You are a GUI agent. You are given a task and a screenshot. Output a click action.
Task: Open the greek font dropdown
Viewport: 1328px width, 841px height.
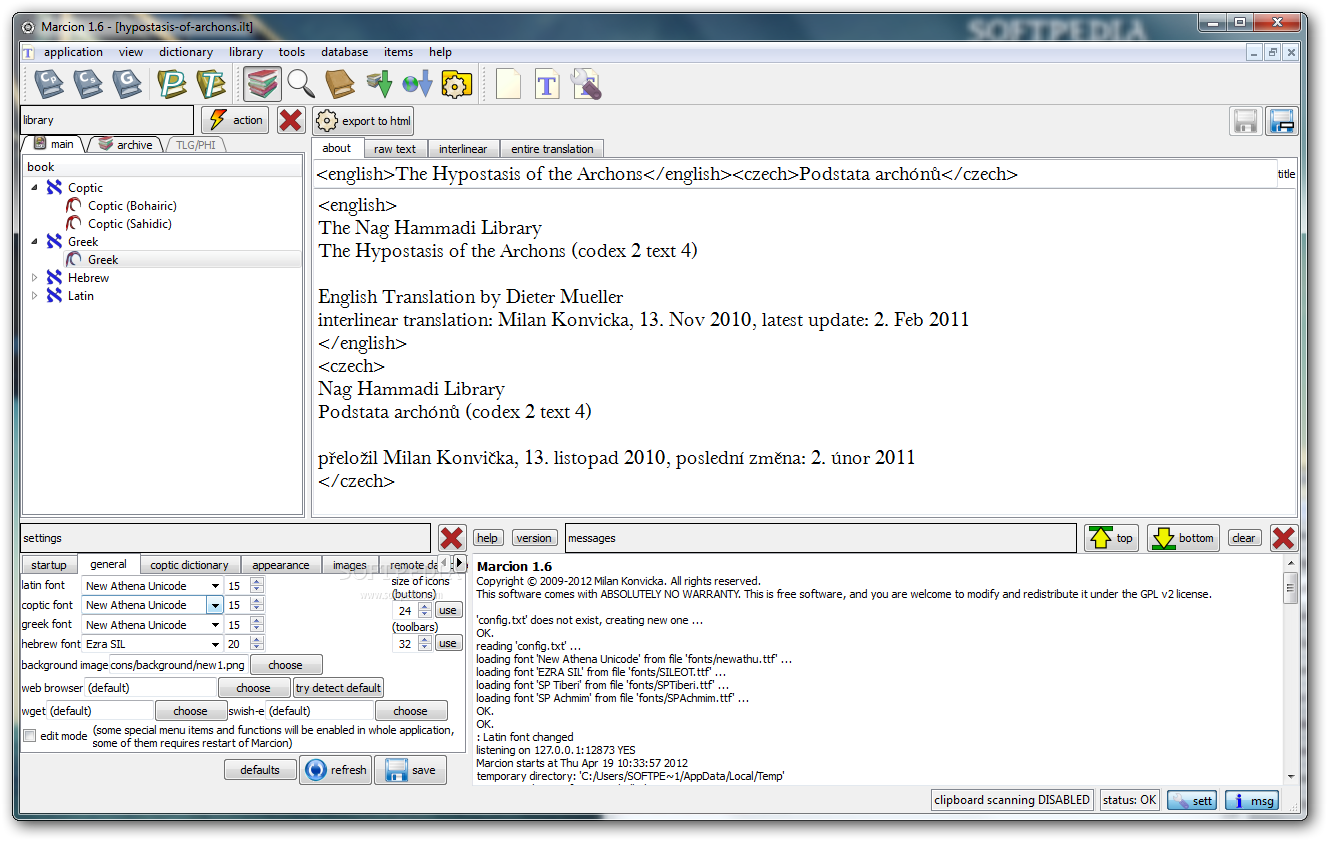[214, 625]
